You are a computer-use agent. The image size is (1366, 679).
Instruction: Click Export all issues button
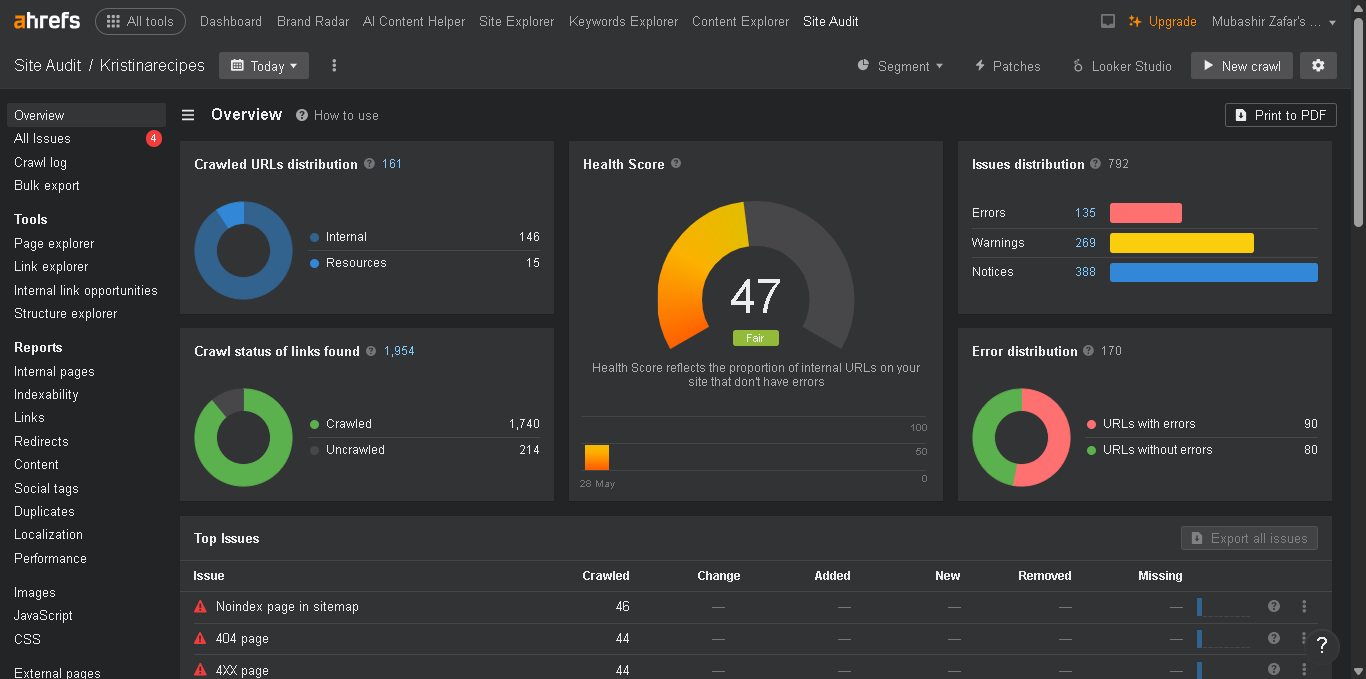point(1249,538)
